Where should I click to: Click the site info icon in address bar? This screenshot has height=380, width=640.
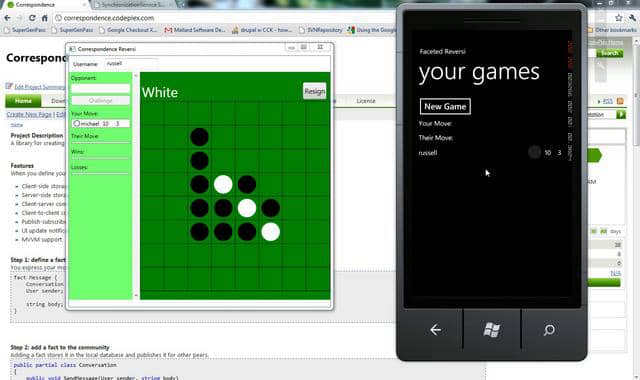coord(58,18)
